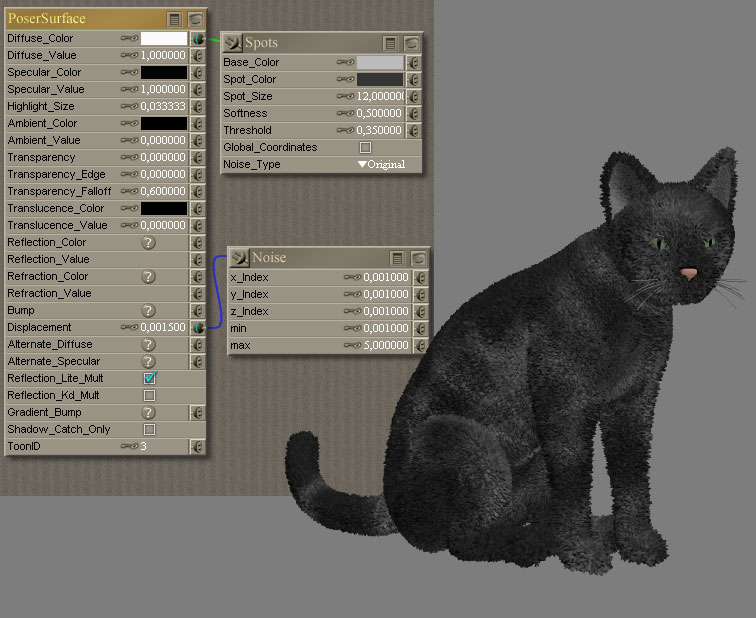
Task: Toggle the Noise node preview eye button
Action: point(418,259)
